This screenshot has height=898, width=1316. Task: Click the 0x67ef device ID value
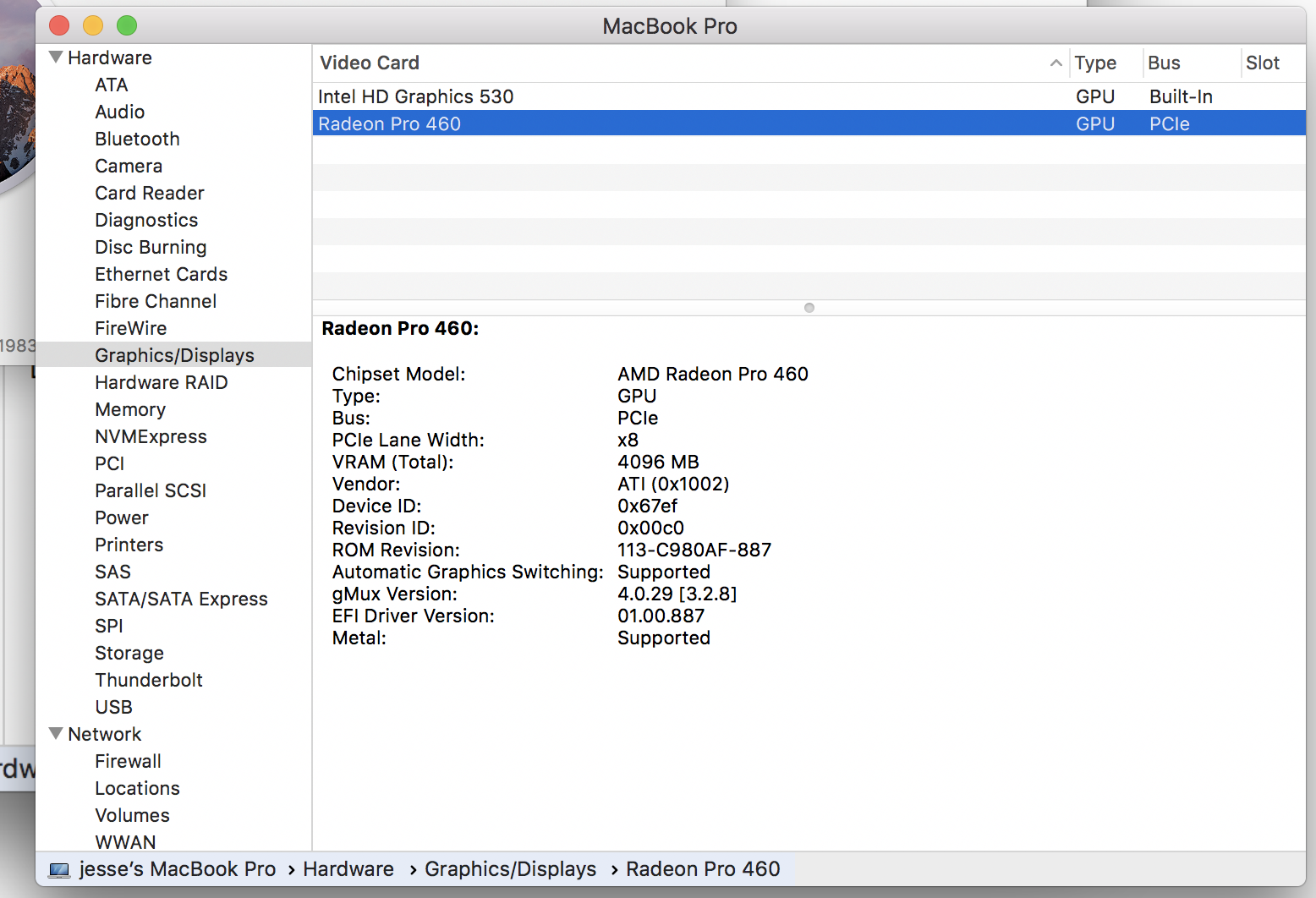(647, 506)
